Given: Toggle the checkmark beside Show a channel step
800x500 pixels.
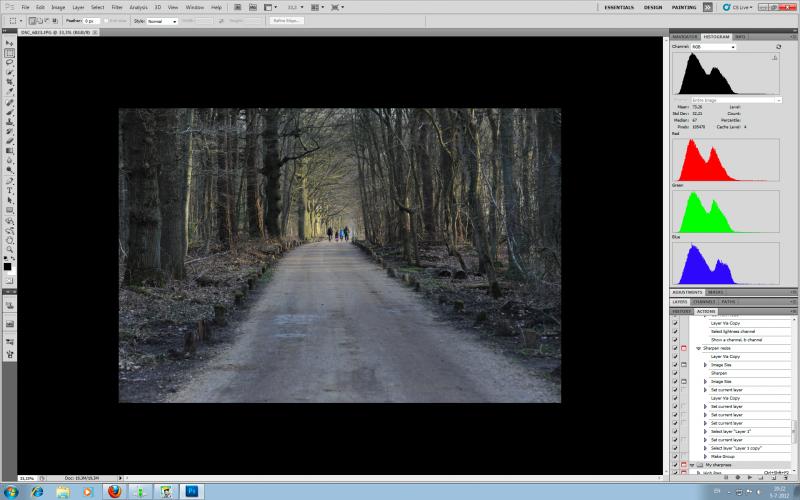Looking at the screenshot, I should [675, 340].
